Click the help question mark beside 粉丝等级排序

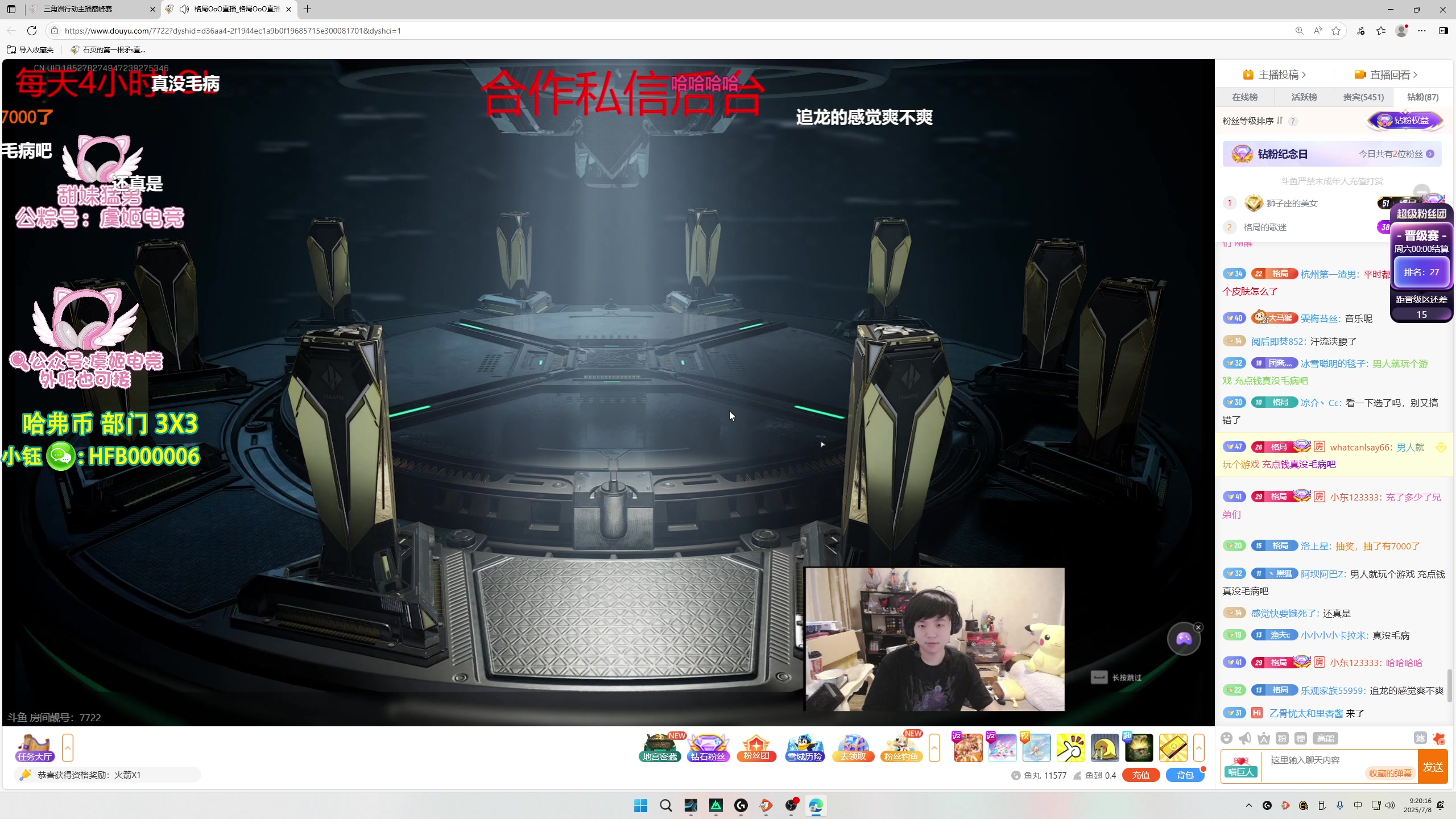coord(1293,121)
